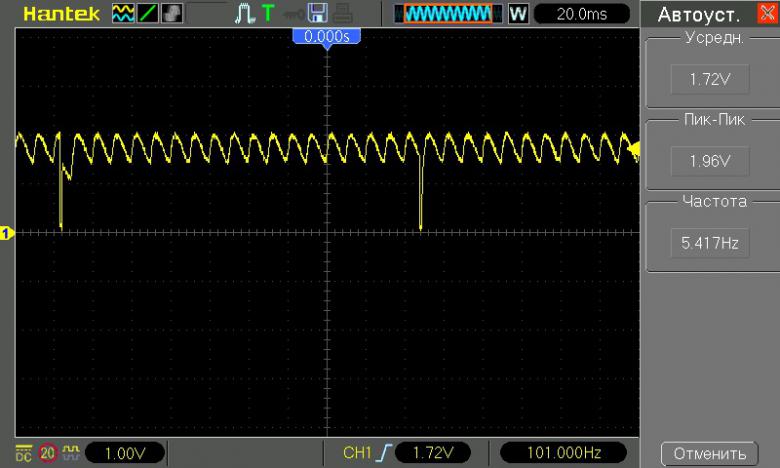Click the grayed-out printer icon

(x=343, y=13)
